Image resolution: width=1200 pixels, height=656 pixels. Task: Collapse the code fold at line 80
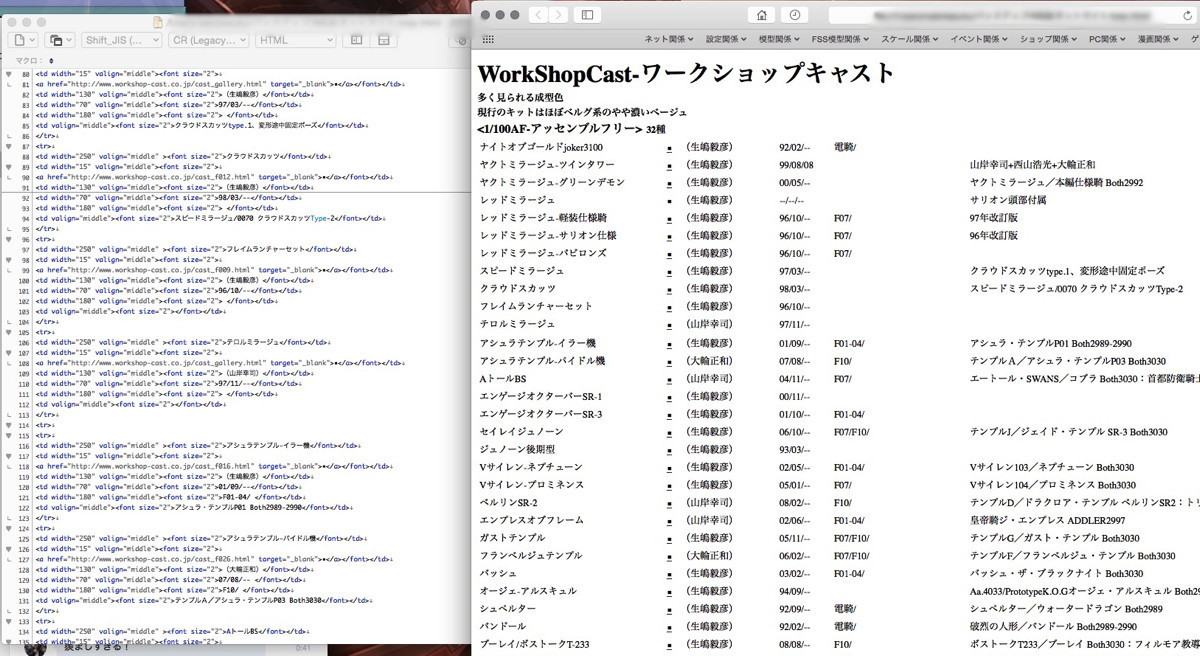[x=9, y=74]
